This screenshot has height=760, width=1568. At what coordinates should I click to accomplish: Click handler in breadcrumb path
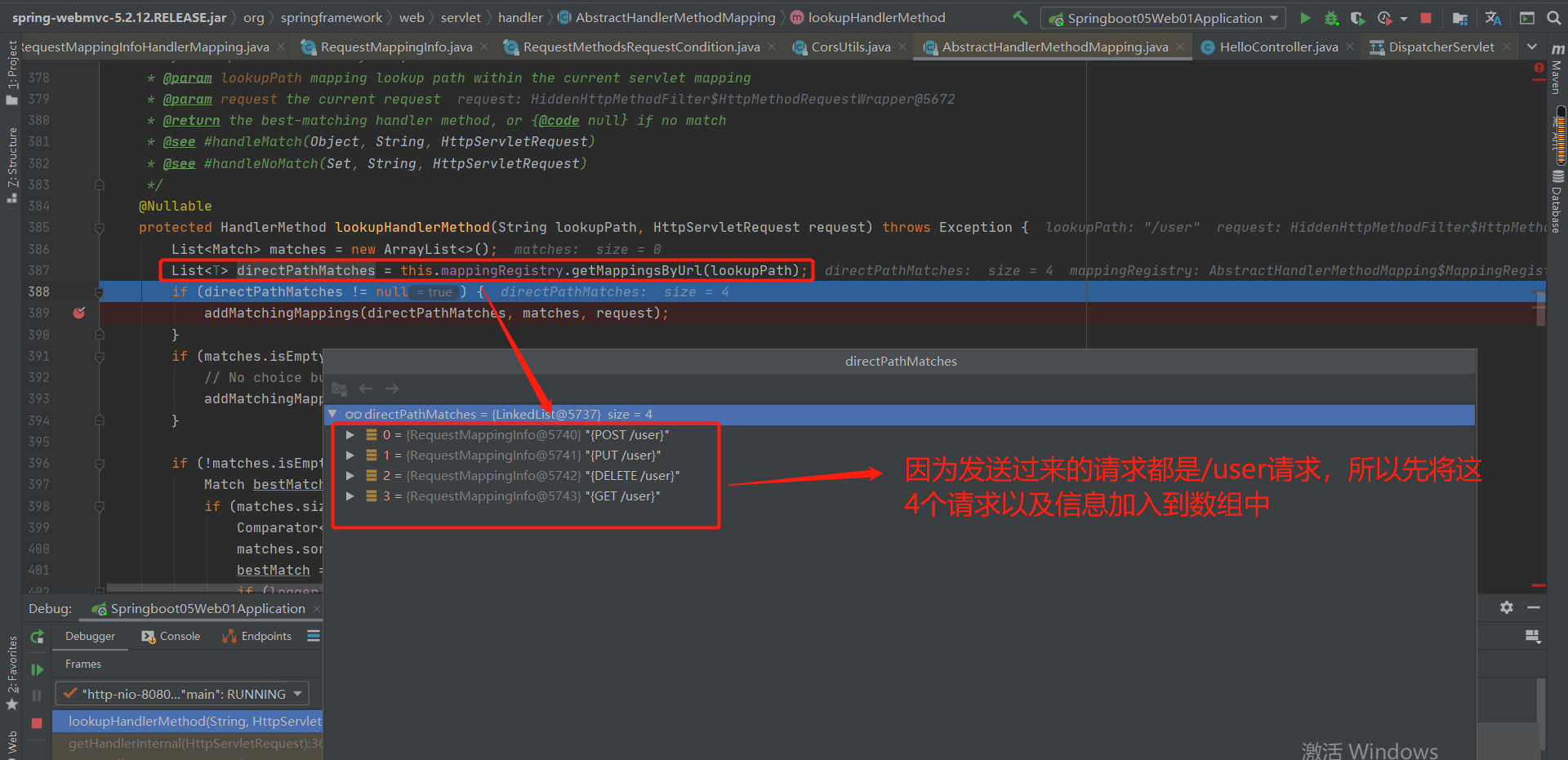(520, 18)
